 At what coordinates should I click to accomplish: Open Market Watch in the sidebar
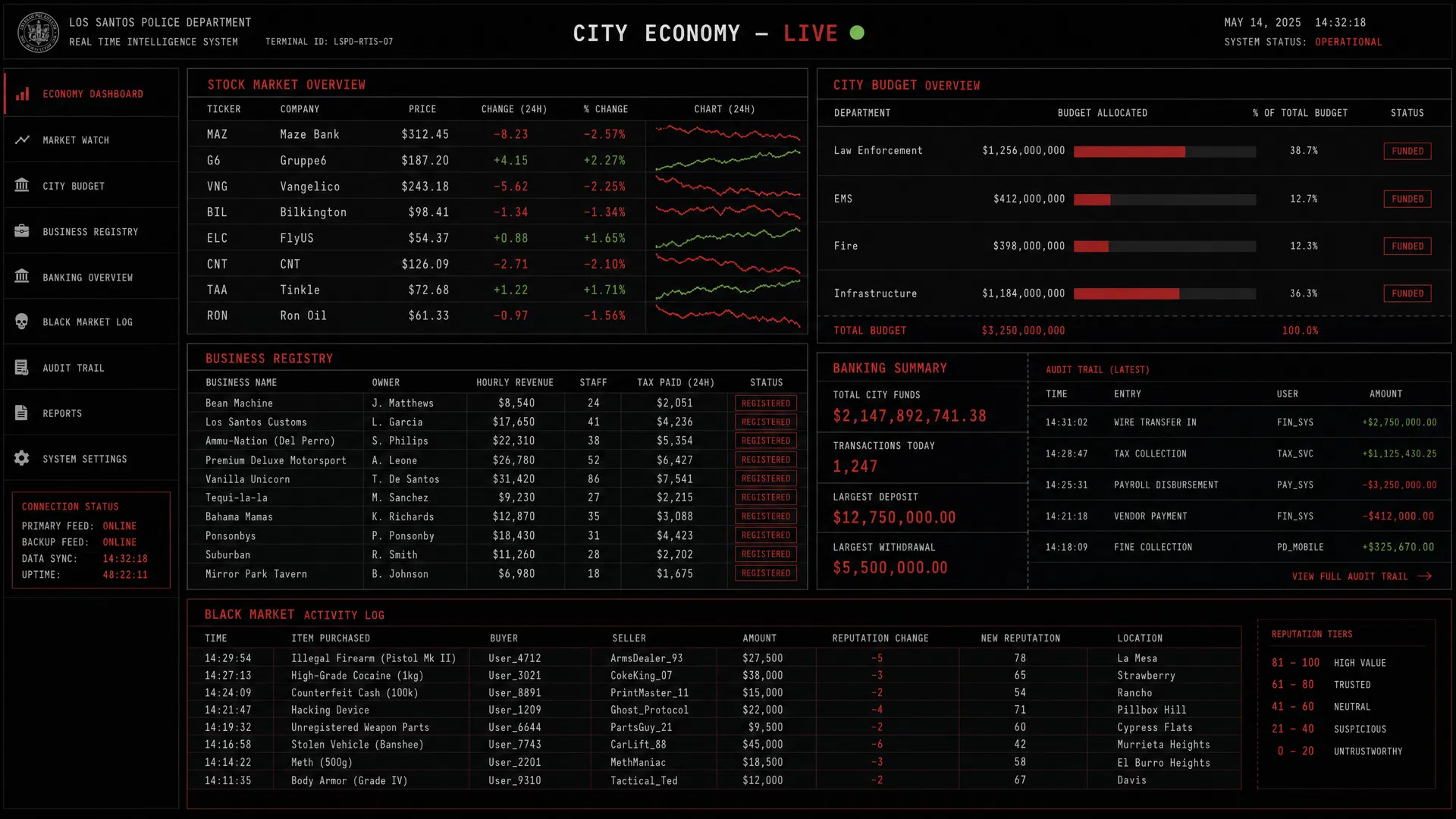tap(91, 140)
